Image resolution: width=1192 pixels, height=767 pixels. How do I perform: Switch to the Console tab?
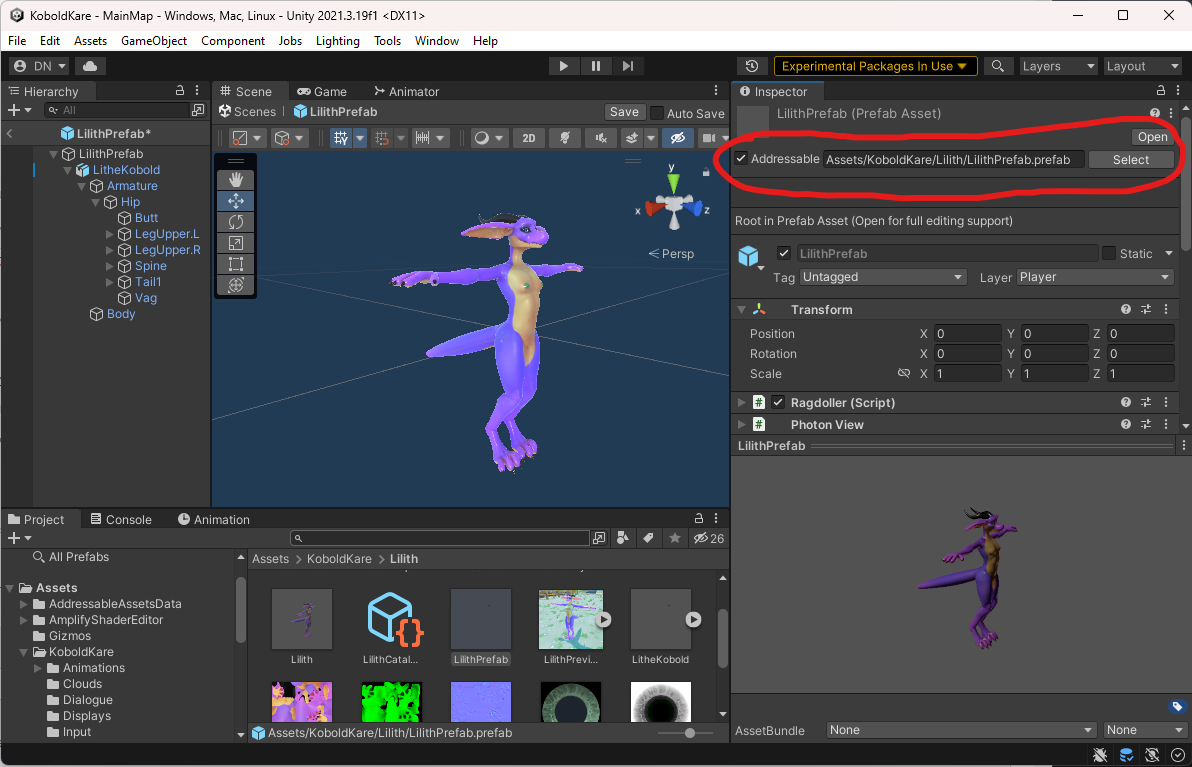pos(121,519)
